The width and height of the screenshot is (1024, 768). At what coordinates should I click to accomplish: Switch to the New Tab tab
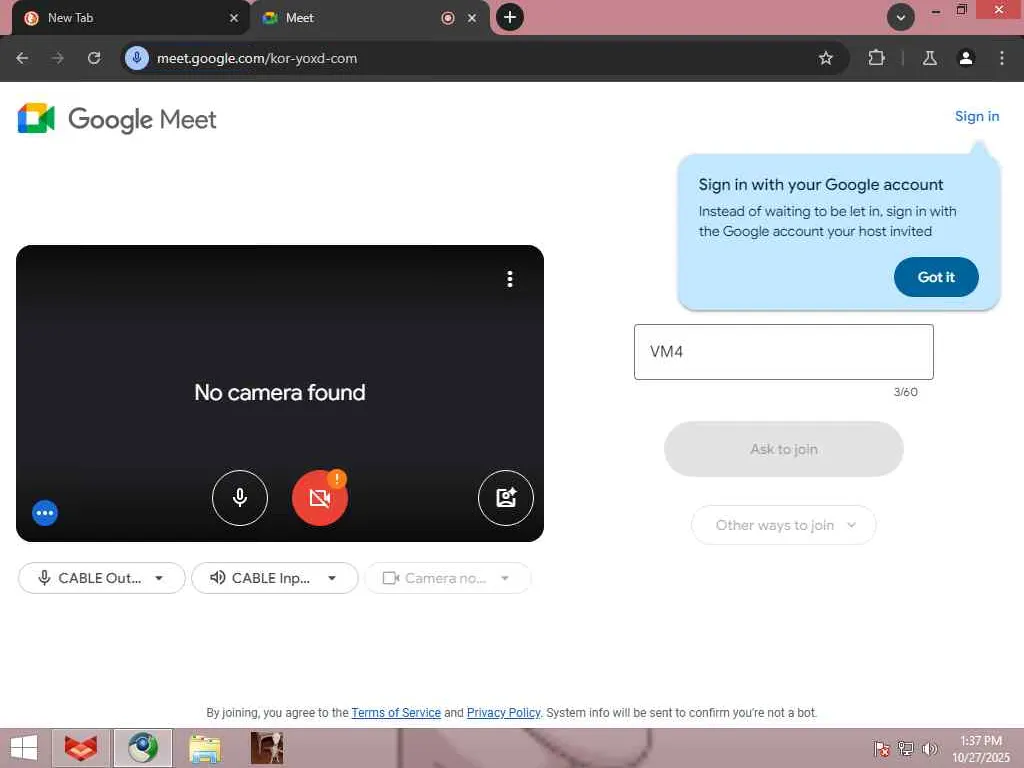click(x=131, y=18)
